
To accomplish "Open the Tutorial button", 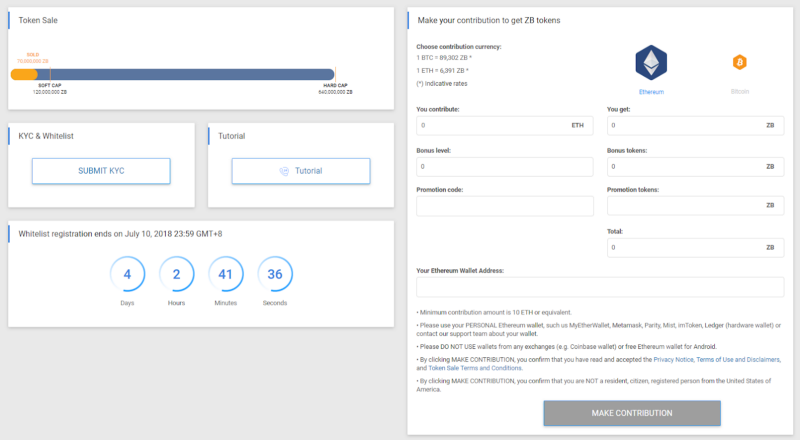I will coord(301,171).
